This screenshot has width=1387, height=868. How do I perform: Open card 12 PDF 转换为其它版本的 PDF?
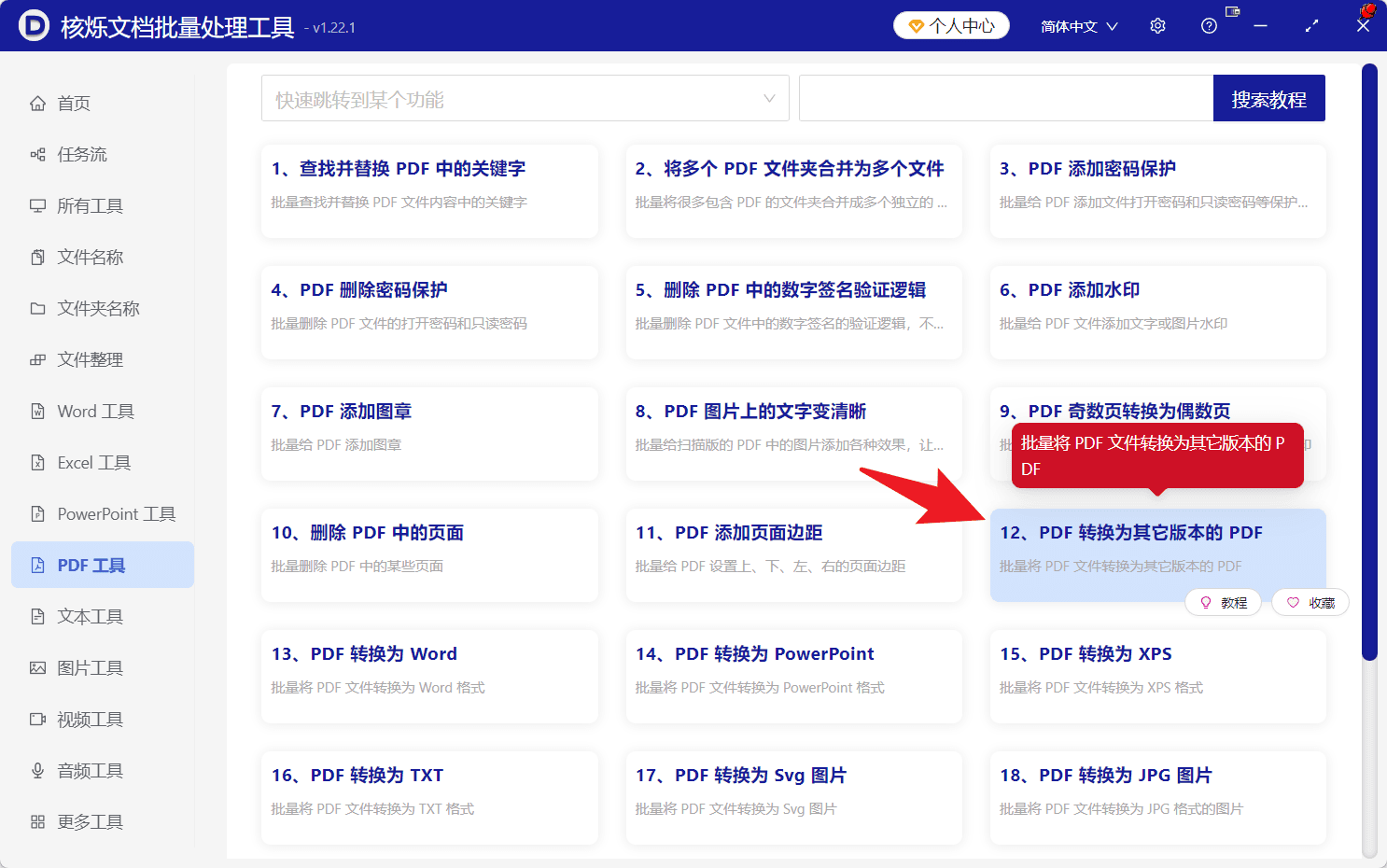coord(1157,555)
